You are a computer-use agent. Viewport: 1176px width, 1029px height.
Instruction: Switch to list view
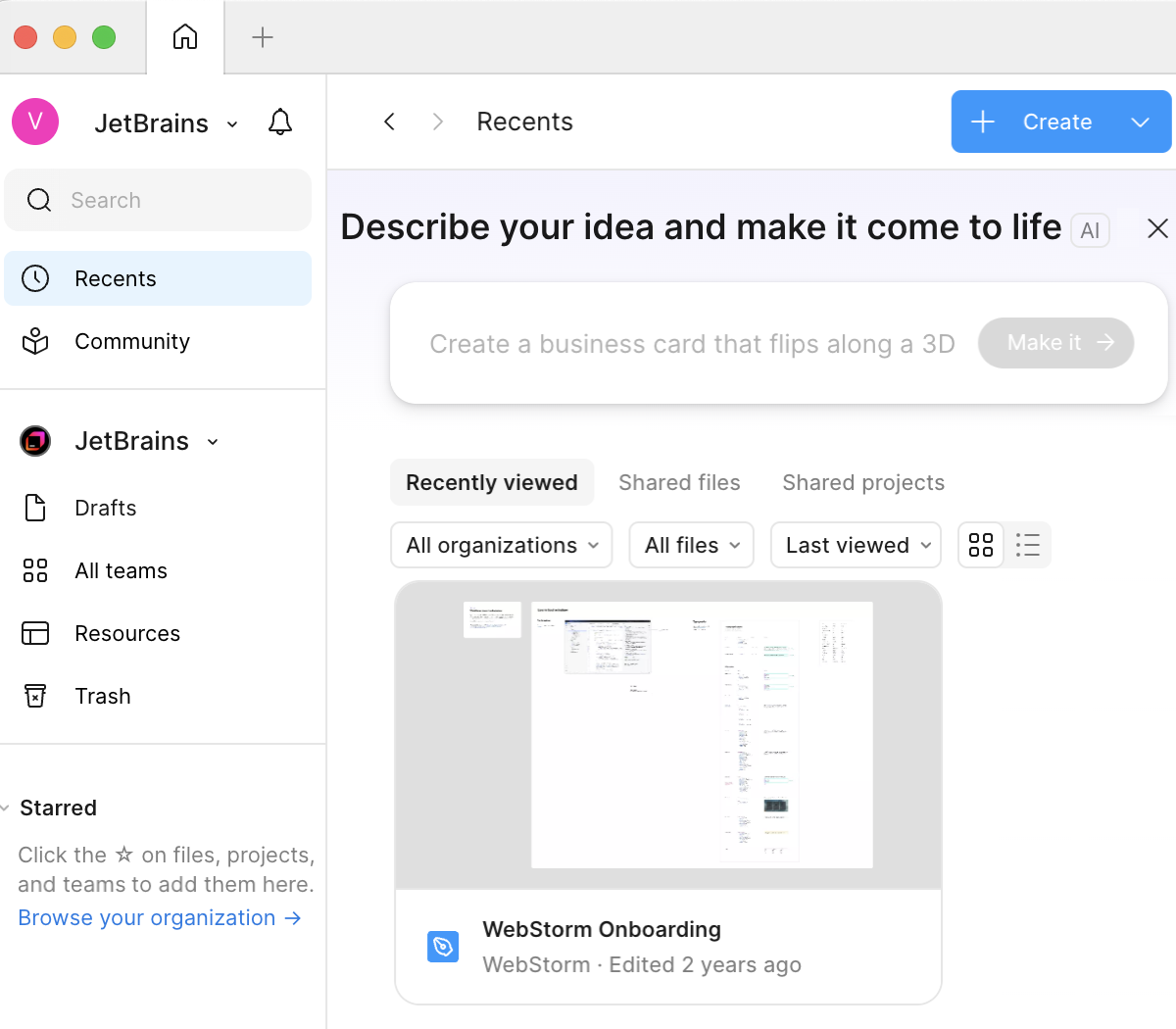[1028, 545]
